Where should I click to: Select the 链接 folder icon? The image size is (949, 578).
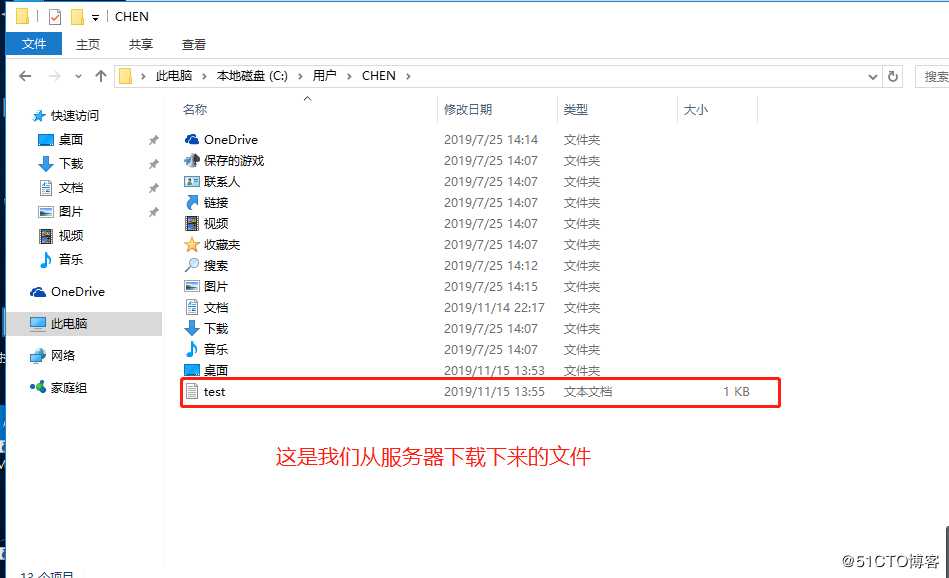pos(192,203)
